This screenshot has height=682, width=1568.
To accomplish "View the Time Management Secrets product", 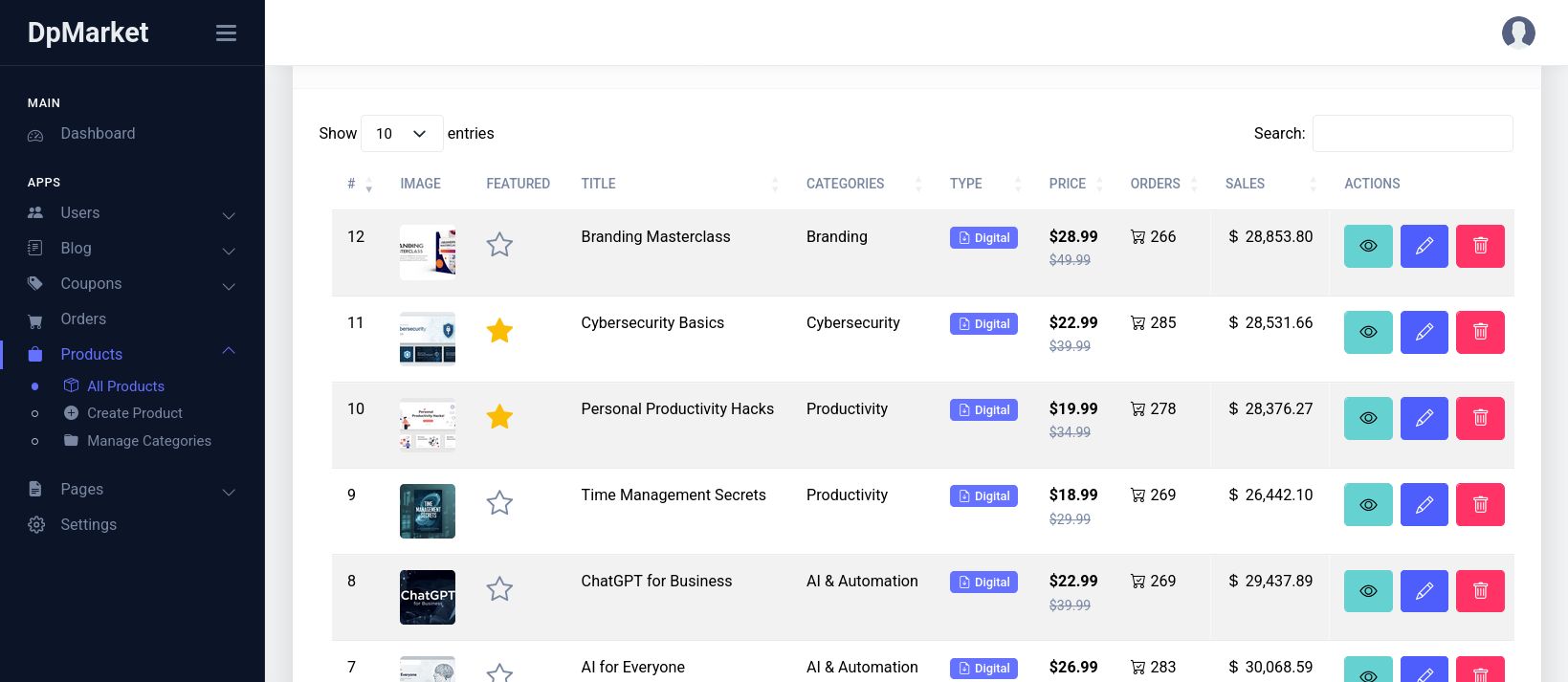I will pyautogui.click(x=1368, y=504).
